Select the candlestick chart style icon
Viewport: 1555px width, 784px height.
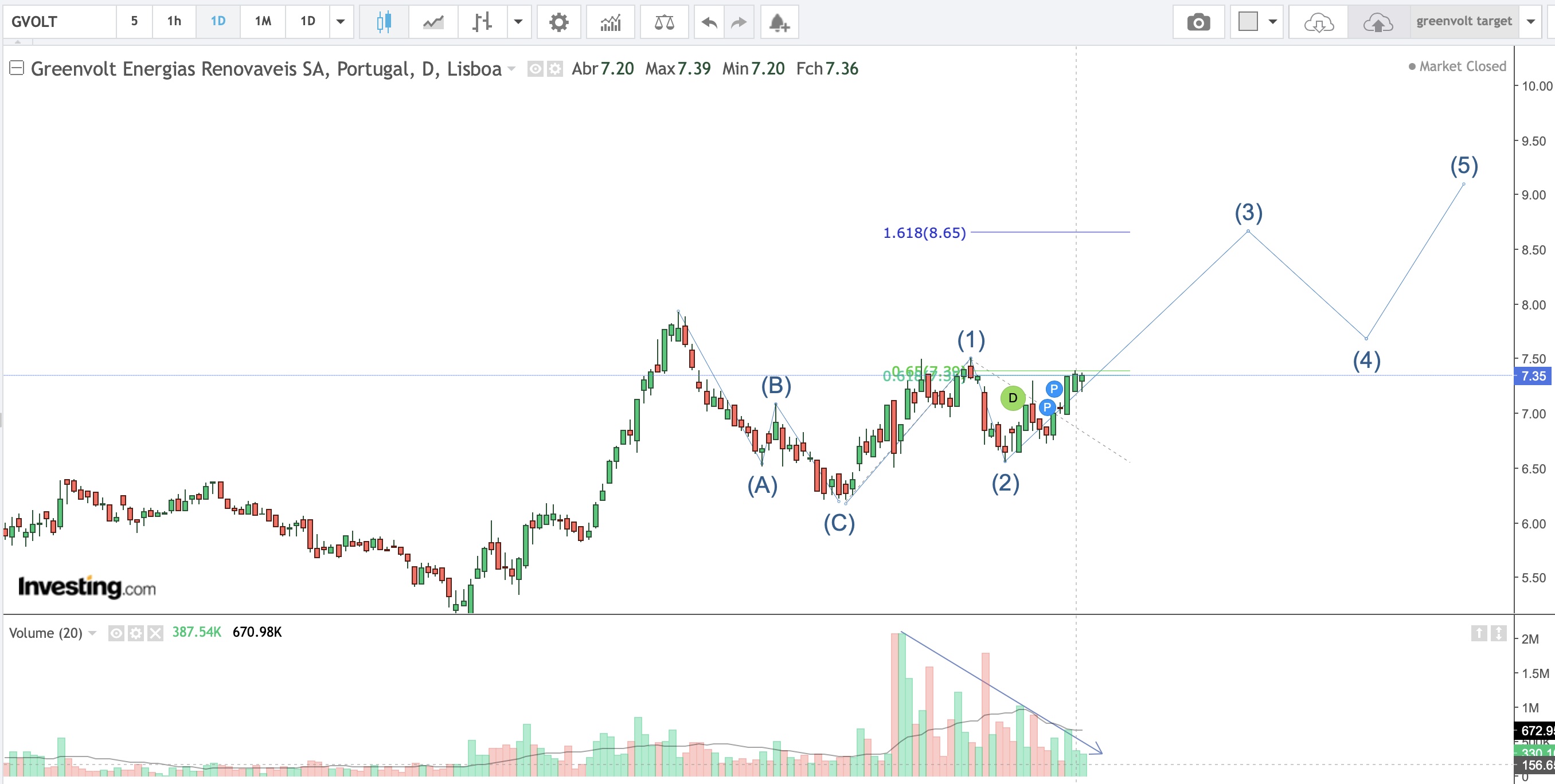(384, 22)
